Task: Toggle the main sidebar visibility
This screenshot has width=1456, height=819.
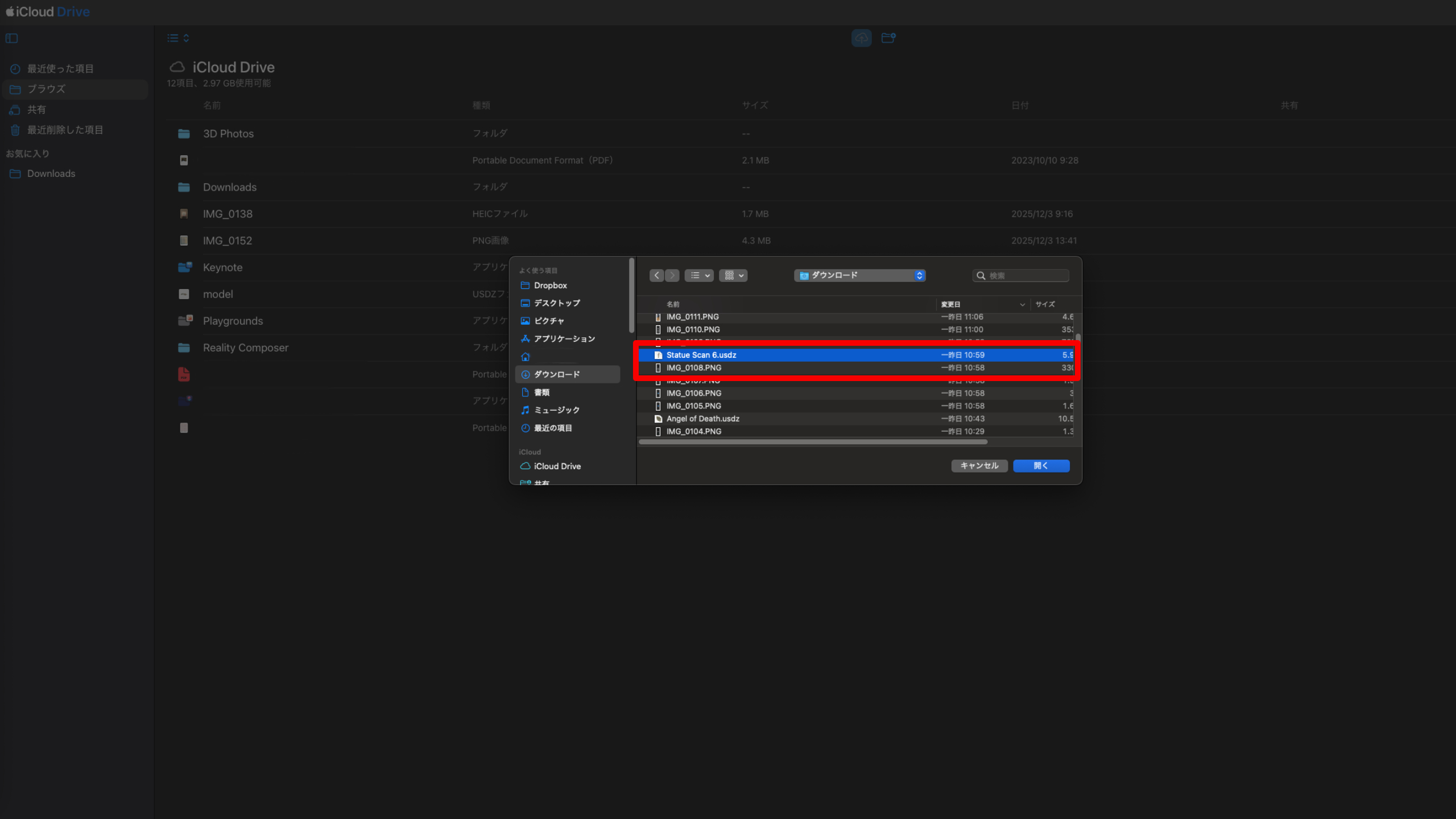Action: 11,38
